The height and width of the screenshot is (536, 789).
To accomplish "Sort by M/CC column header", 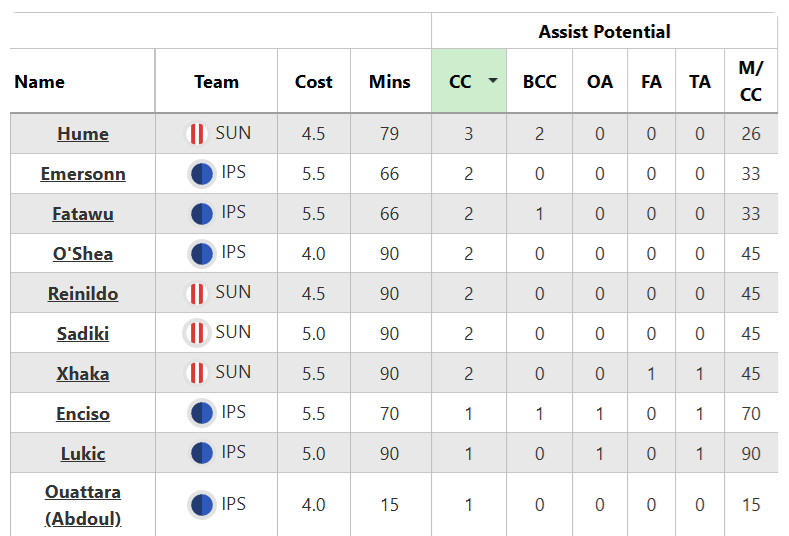I will (x=751, y=81).
